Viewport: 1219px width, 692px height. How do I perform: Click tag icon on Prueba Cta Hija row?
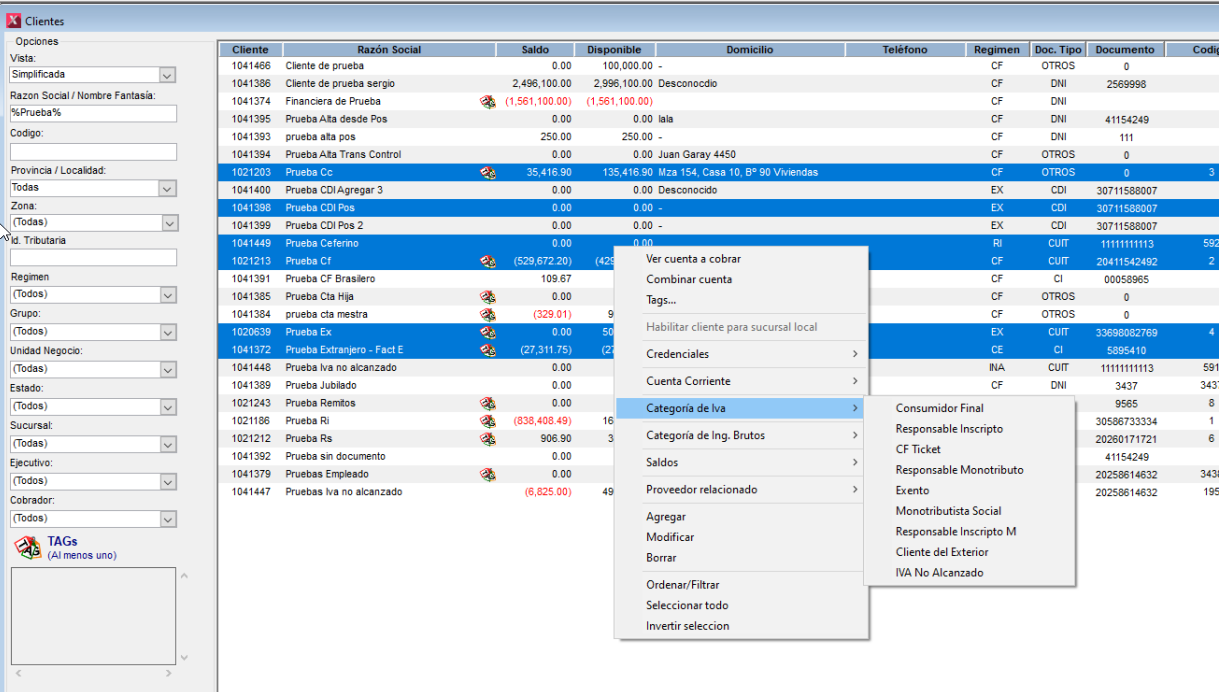pyautogui.click(x=488, y=296)
